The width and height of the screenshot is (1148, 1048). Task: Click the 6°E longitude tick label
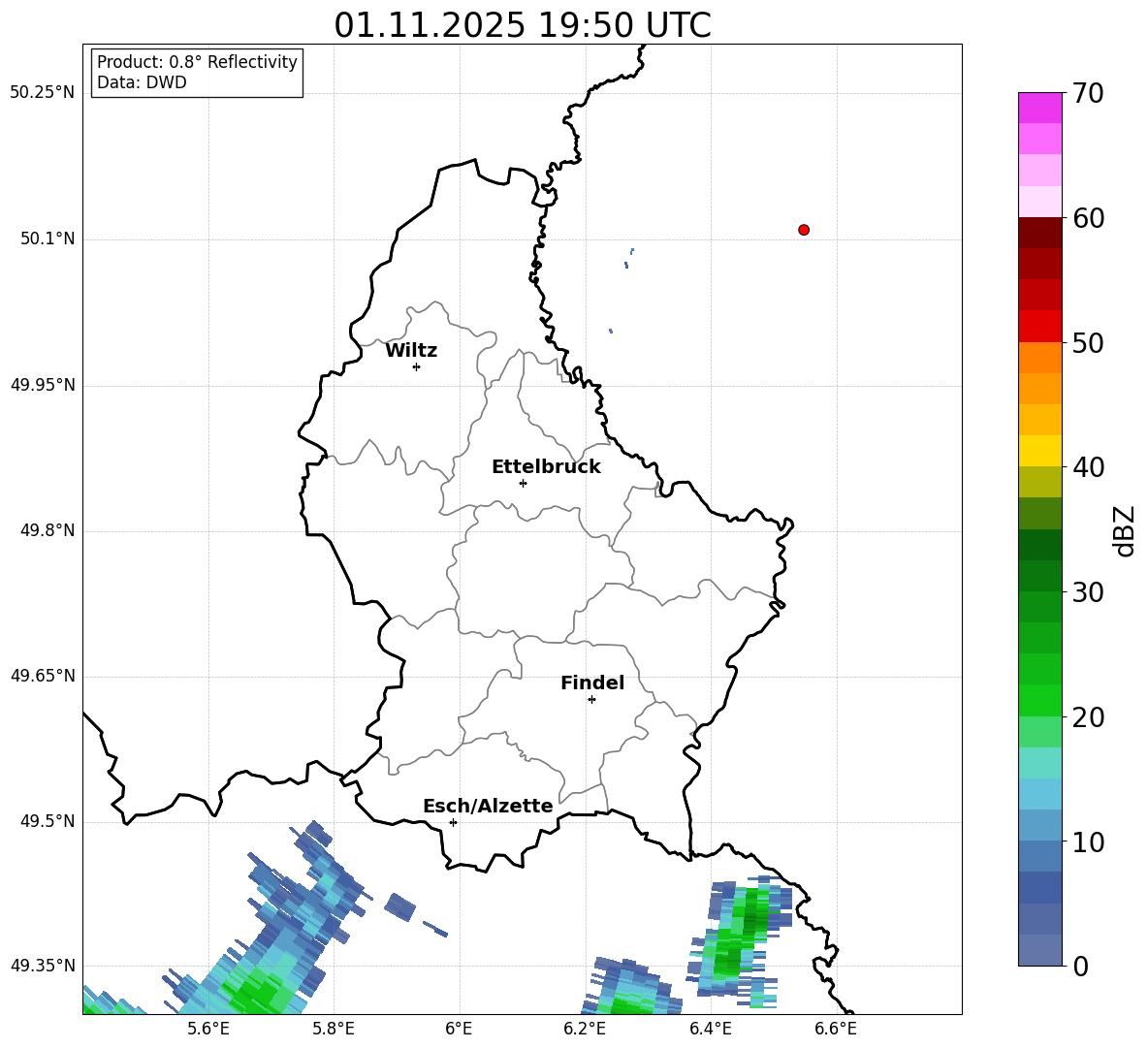[x=459, y=1029]
